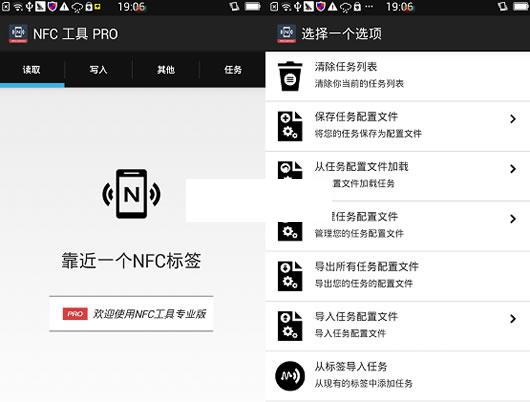Viewport: 530px width, 402px height.
Task: Tap 清除你当前的任务列表 subtitle
Action: coord(359,84)
